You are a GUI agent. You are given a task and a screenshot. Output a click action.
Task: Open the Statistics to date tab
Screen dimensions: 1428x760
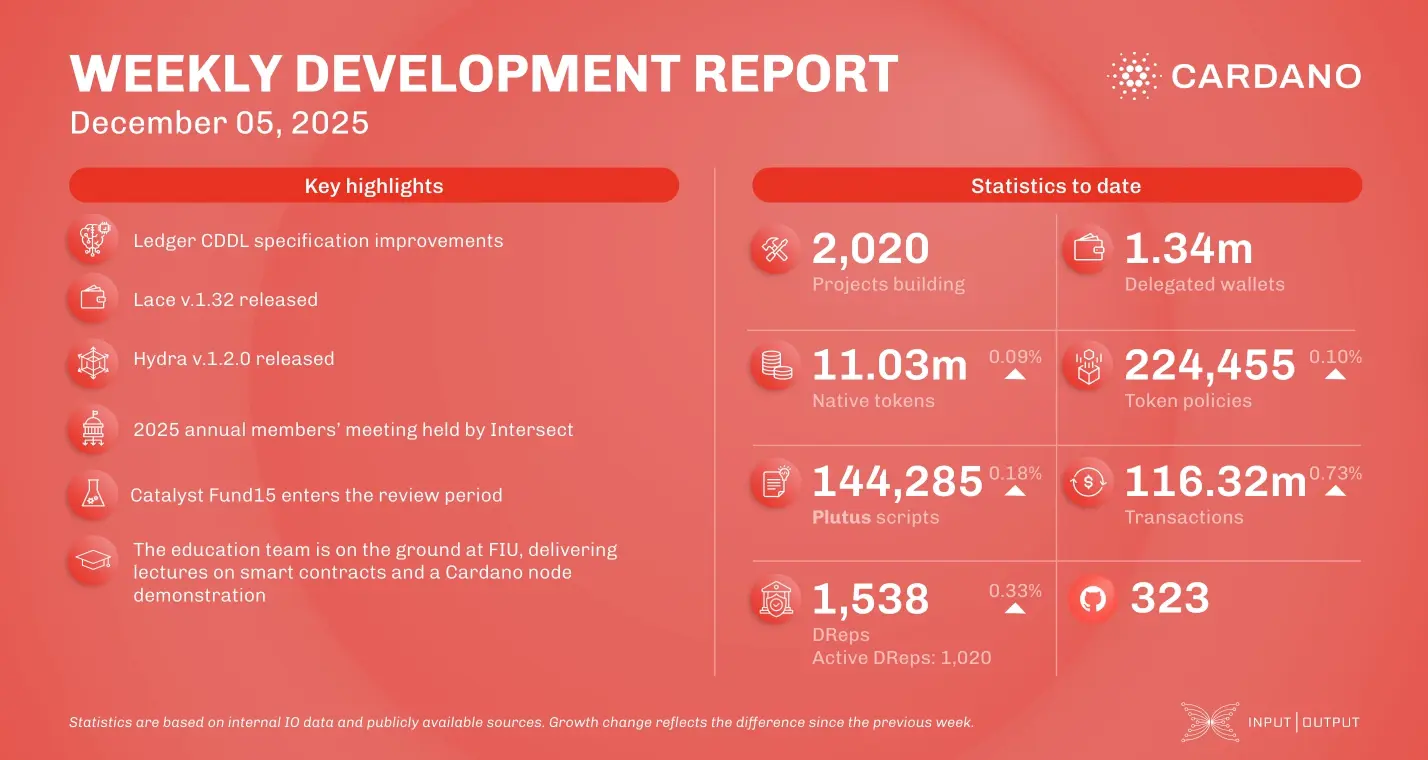(1056, 185)
